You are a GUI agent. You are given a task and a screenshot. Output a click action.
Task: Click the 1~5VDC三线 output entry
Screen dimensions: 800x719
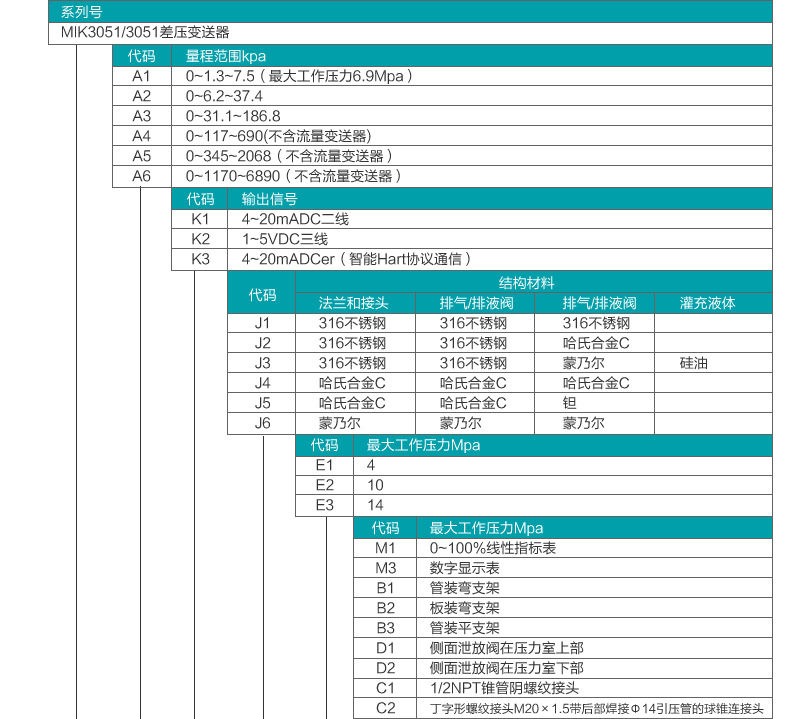click(284, 239)
